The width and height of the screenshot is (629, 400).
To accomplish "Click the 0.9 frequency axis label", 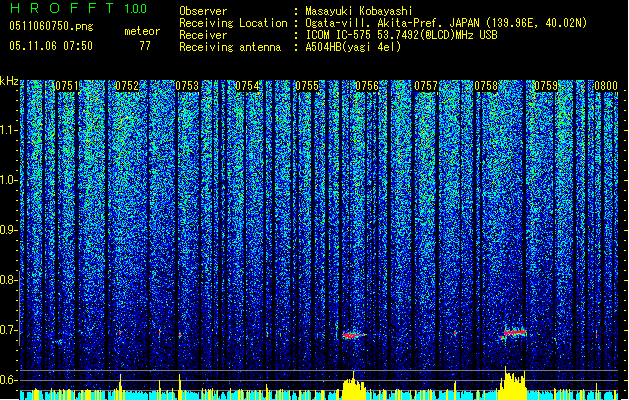I will pyautogui.click(x=7, y=230).
